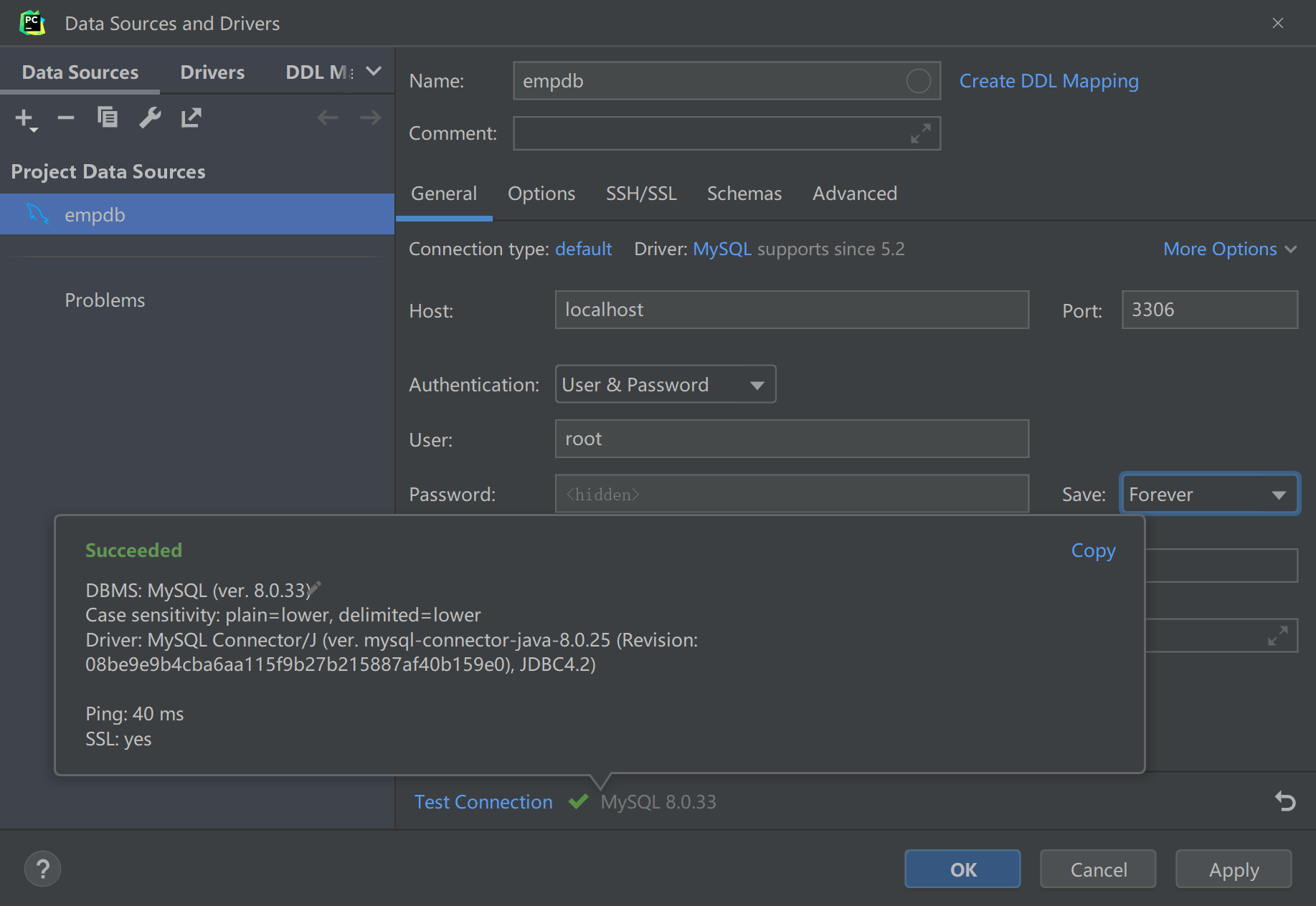This screenshot has width=1316, height=906.
Task: Click DBMS: MySQL version line
Action: point(198,591)
